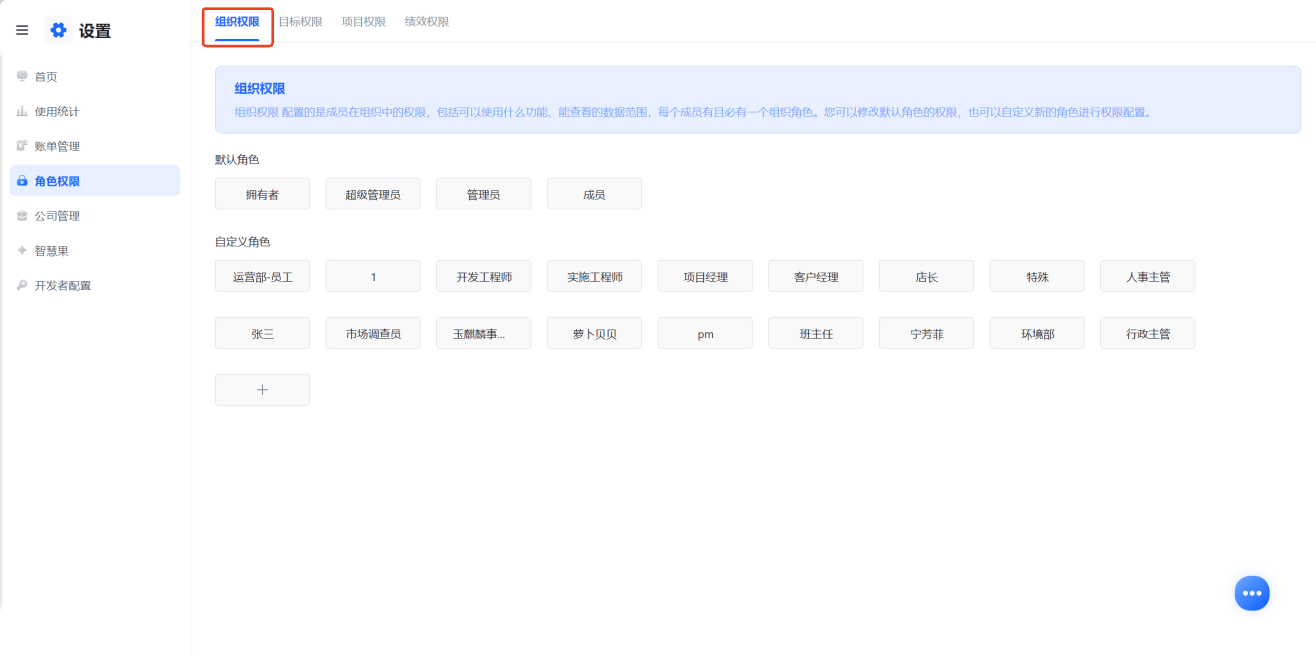Click the 开发者配置 key icon

point(22,285)
